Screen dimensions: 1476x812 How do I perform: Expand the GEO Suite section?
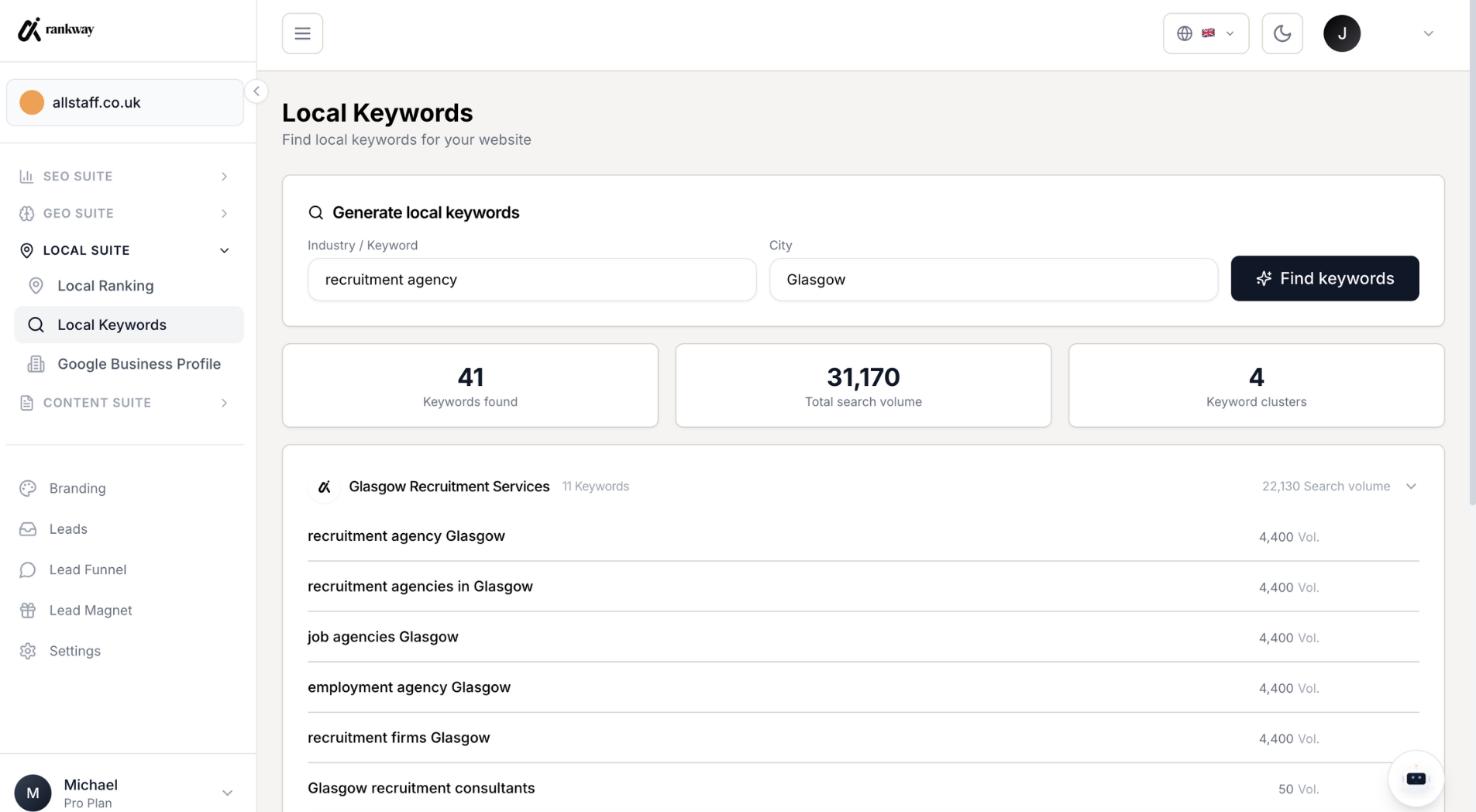click(125, 213)
